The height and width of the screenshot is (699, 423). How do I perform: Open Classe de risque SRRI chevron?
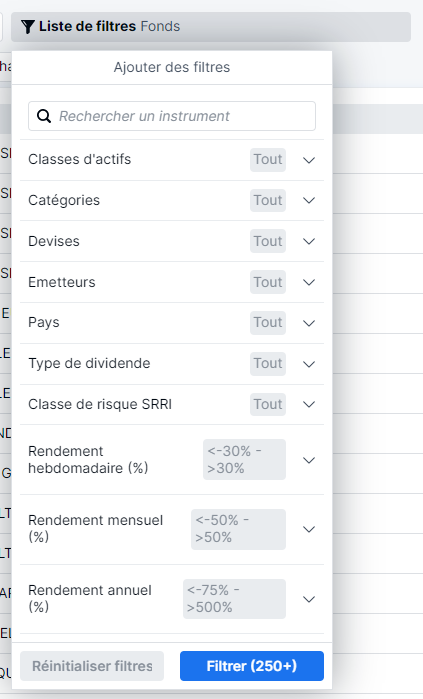click(x=309, y=404)
